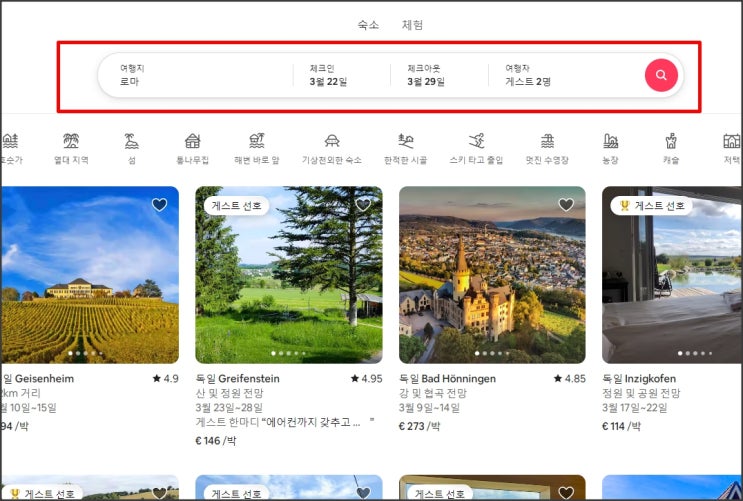Switch to the 체험 tab

[x=412, y=25]
